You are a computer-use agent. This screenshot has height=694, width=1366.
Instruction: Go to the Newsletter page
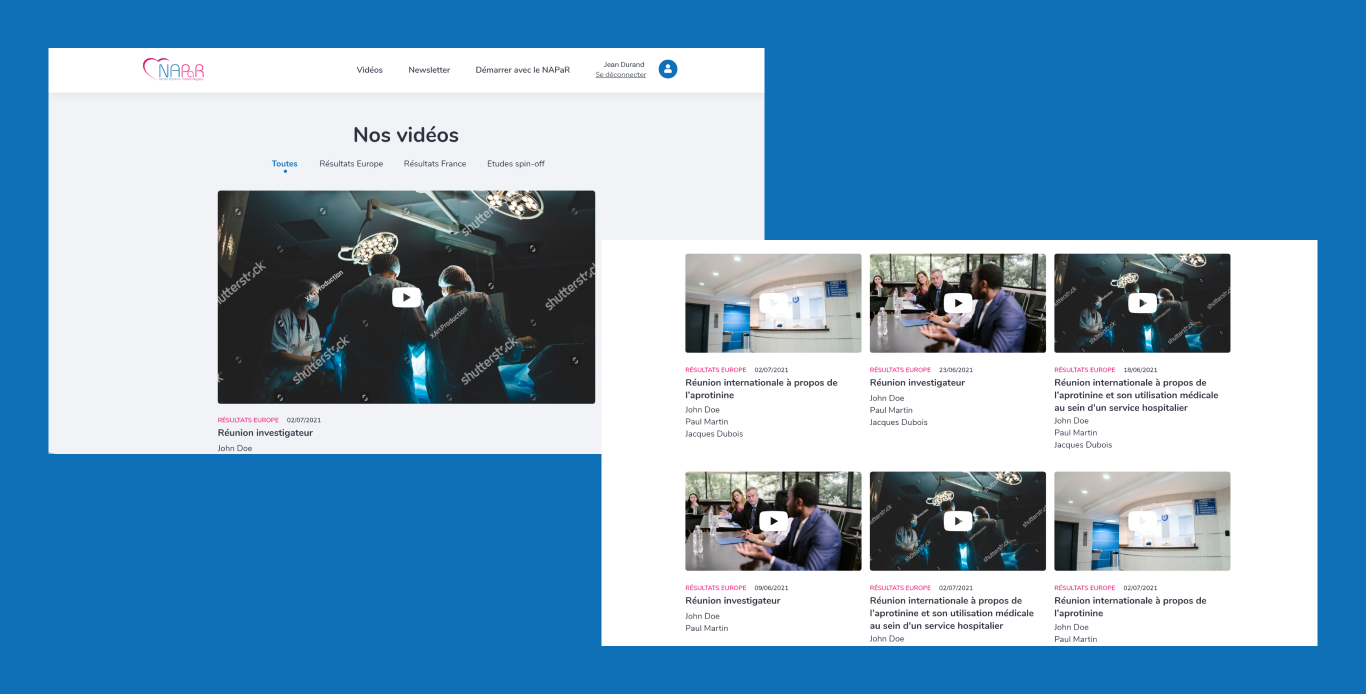[429, 70]
